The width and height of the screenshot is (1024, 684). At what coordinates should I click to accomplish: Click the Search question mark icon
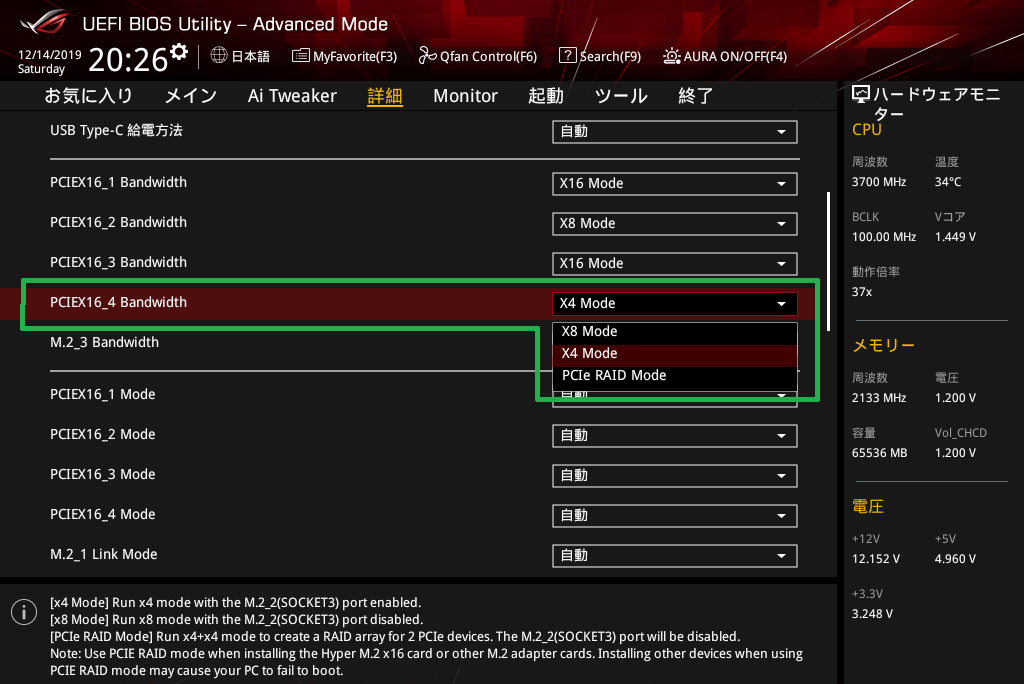(x=568, y=56)
